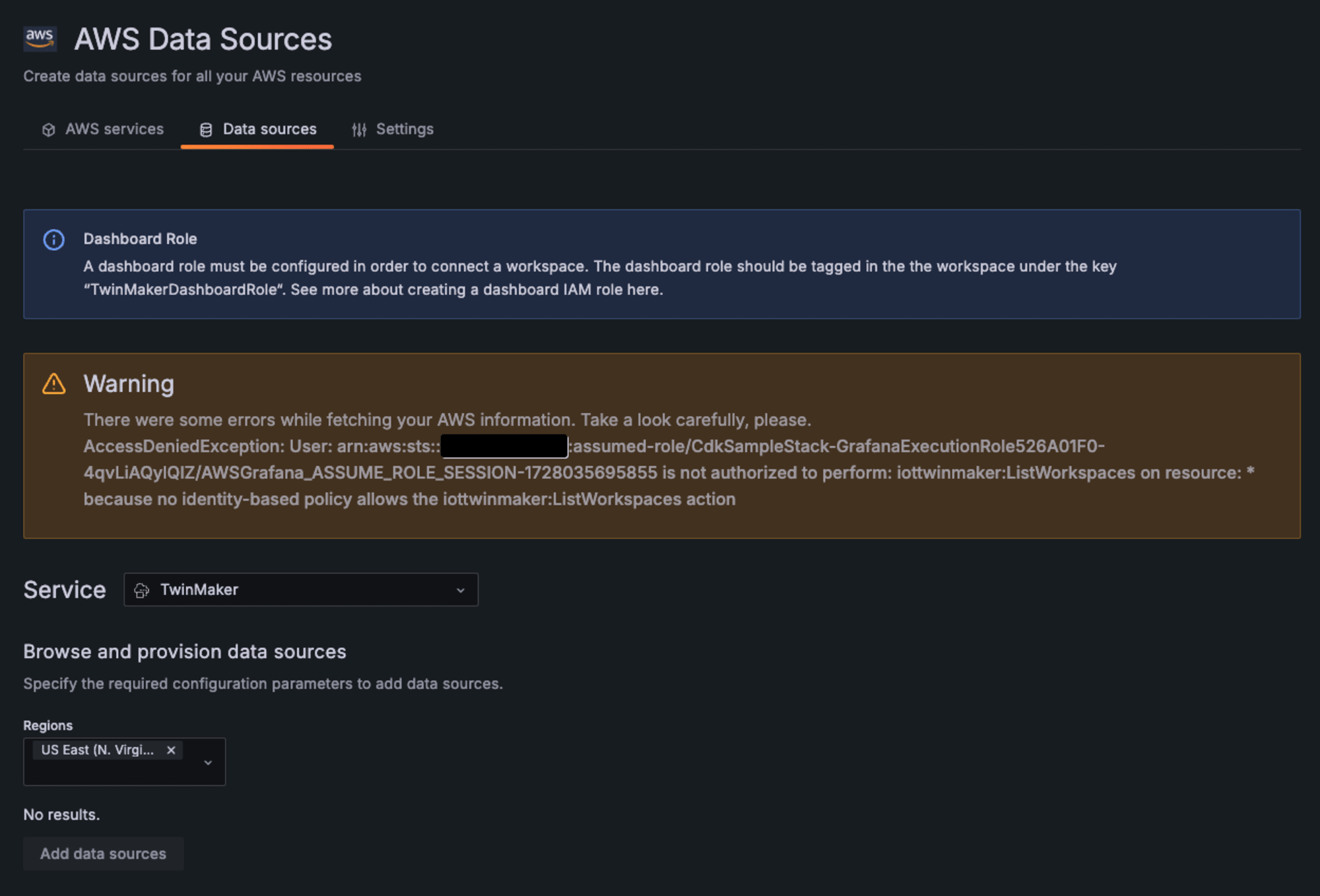
Task: Switch to the Settings tab
Action: click(x=392, y=129)
